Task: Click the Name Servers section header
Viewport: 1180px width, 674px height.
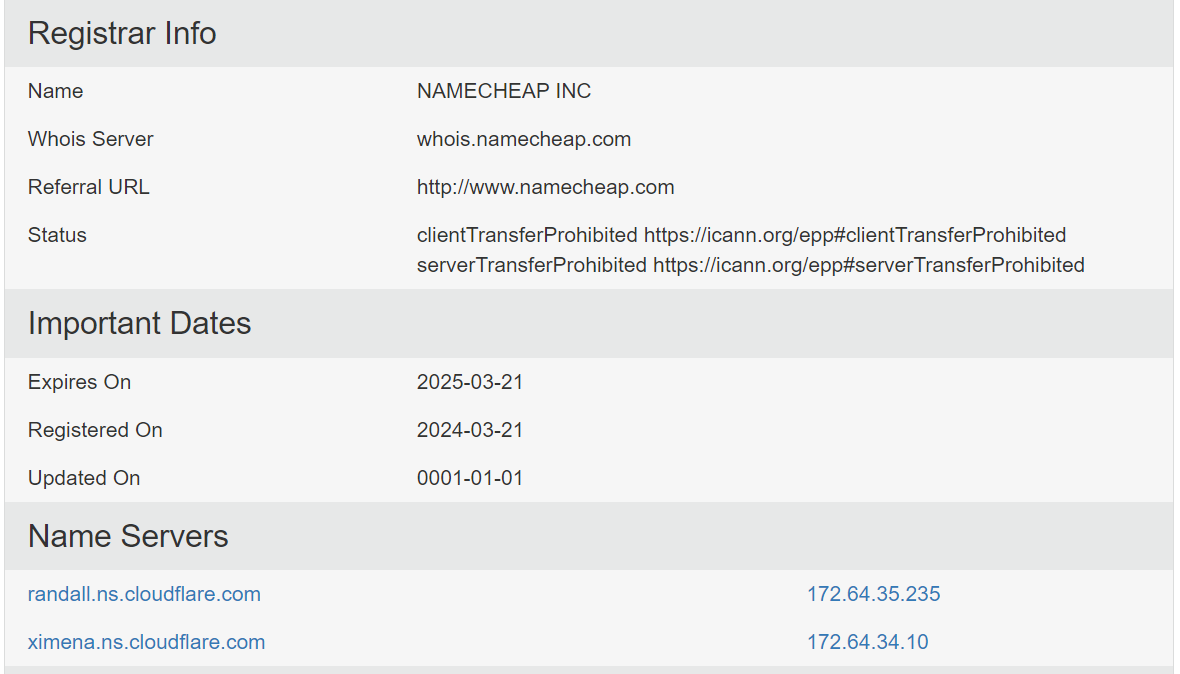Action: point(128,536)
